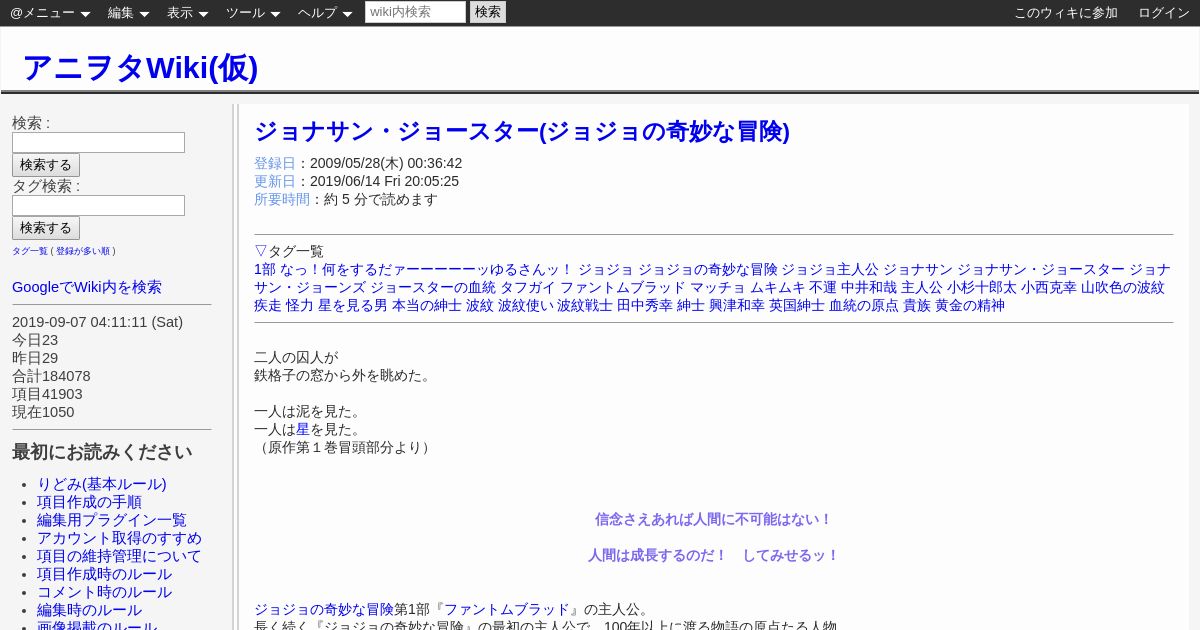Image resolution: width=1200 pixels, height=630 pixels.
Task: Select the 合計184078 counter text
Action: 51,376
